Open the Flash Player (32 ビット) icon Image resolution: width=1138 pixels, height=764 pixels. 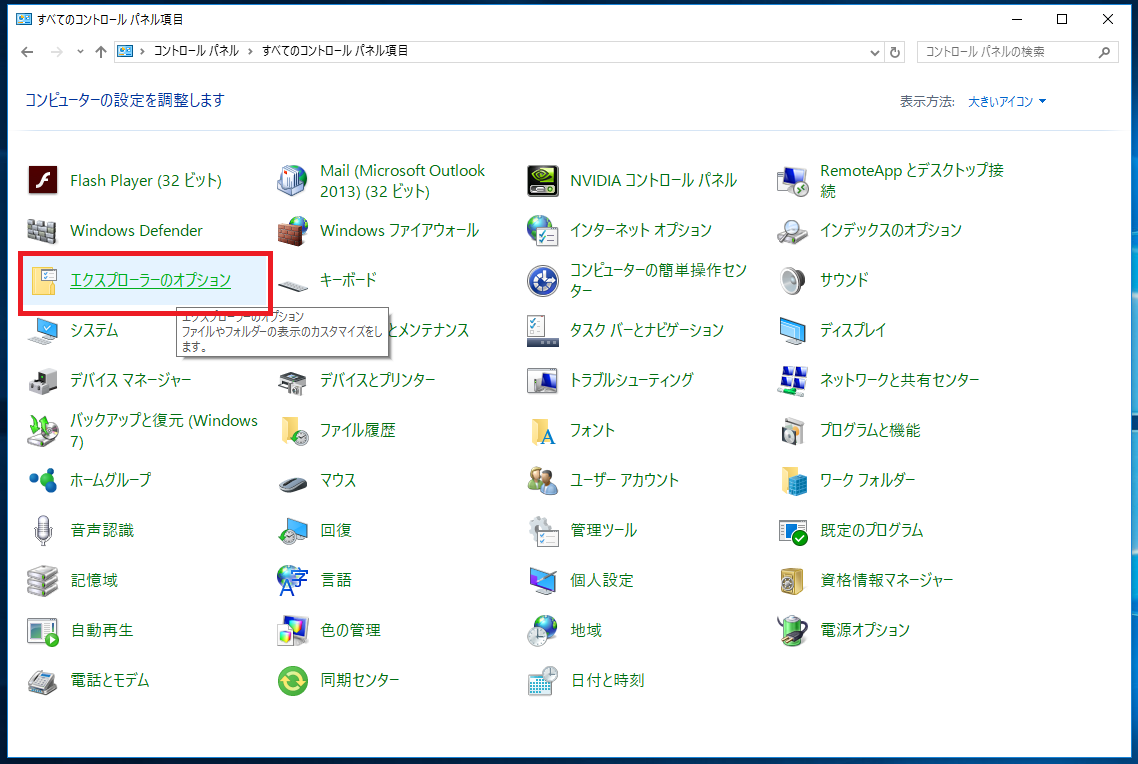pos(42,181)
